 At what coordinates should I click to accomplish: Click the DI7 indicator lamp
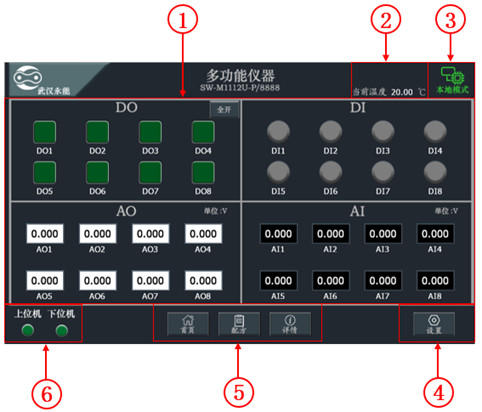click(383, 172)
